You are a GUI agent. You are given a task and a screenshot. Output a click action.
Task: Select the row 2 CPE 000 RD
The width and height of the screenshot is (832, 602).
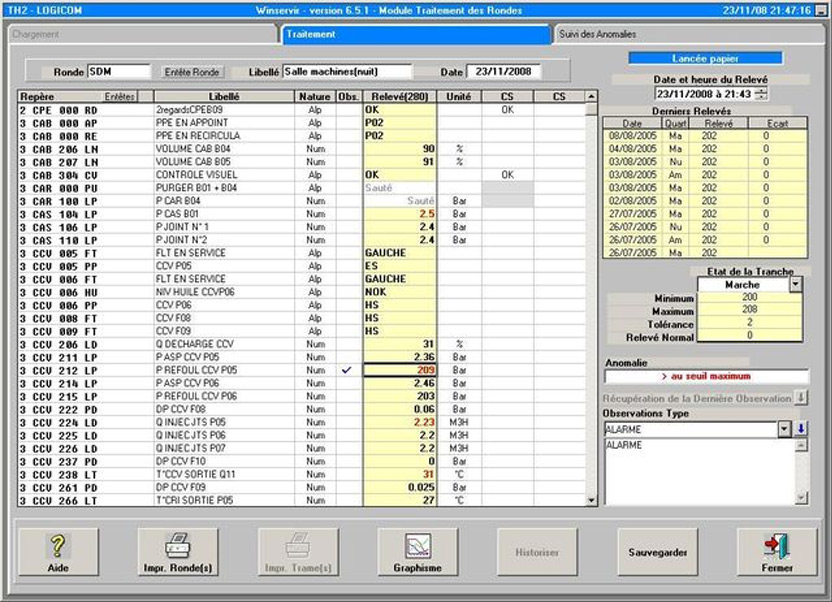tap(301, 110)
